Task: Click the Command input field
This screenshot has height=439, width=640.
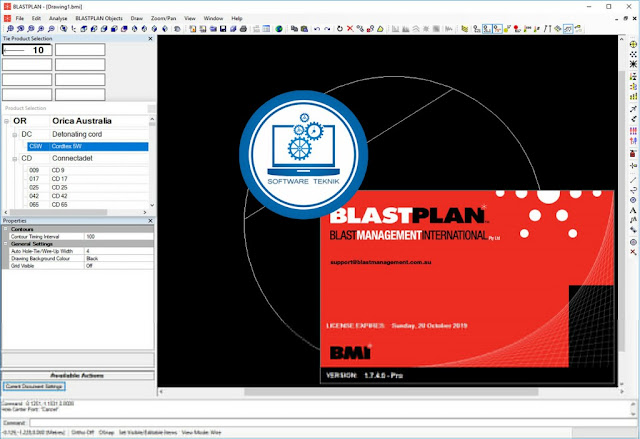Action: 331,423
